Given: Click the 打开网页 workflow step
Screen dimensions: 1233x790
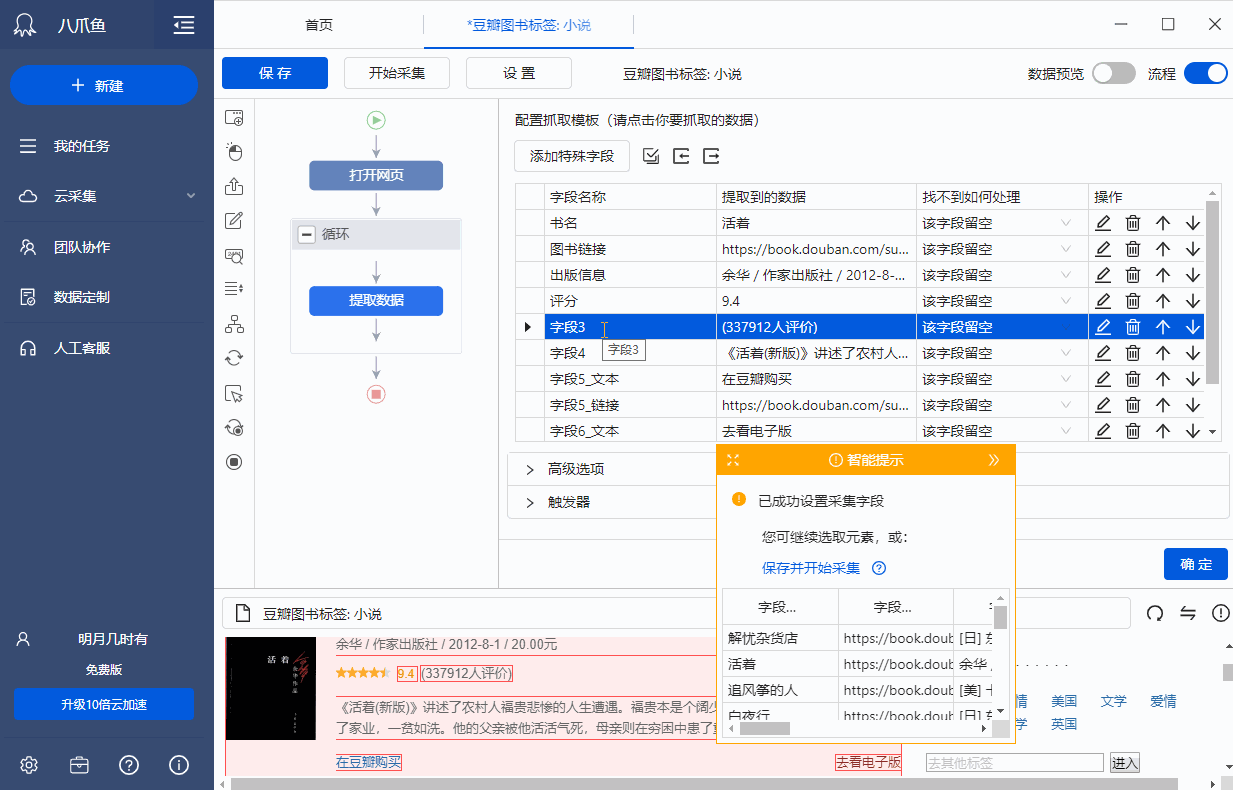Looking at the screenshot, I should (376, 175).
